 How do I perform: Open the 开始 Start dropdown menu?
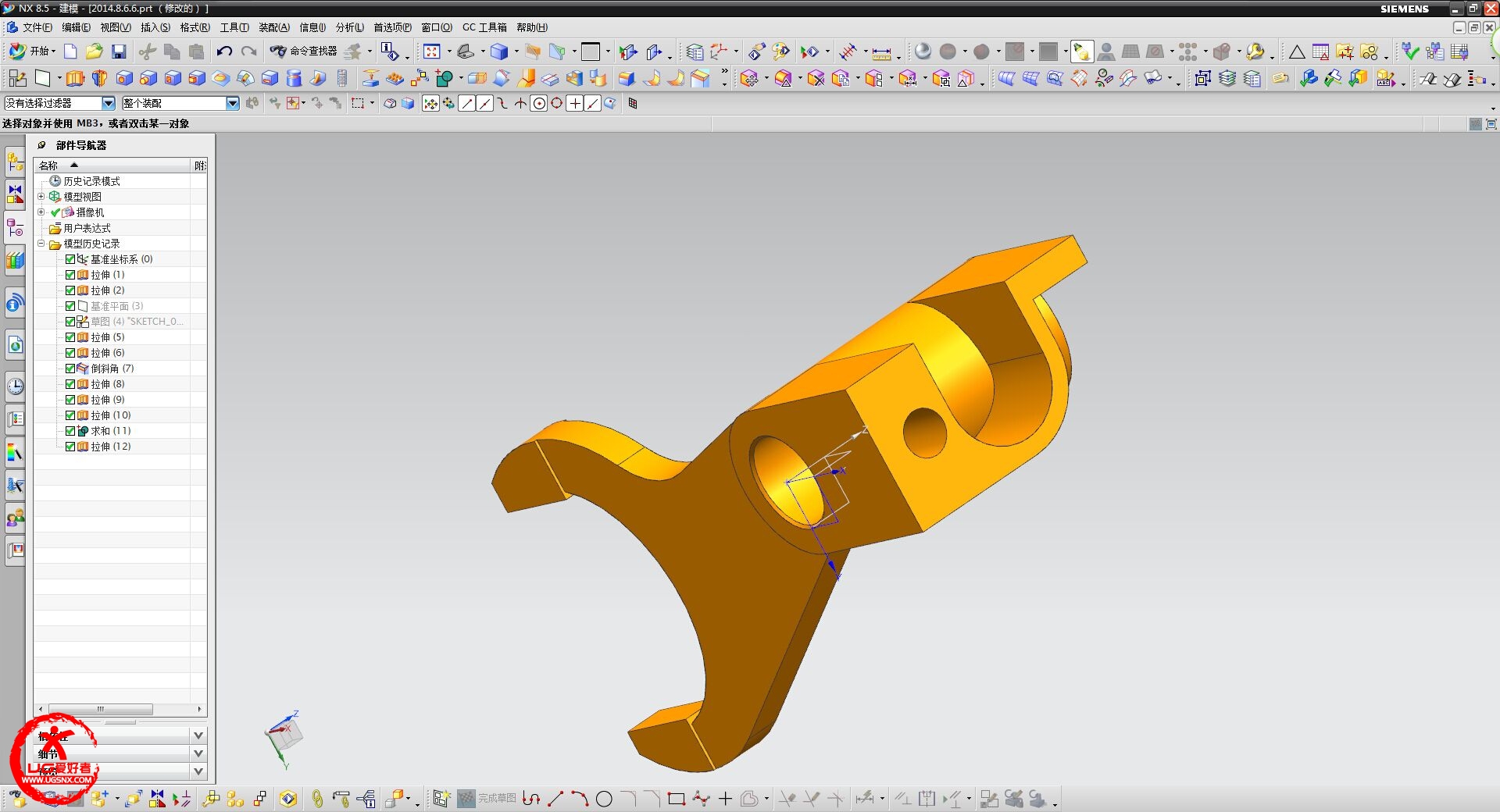point(32,51)
